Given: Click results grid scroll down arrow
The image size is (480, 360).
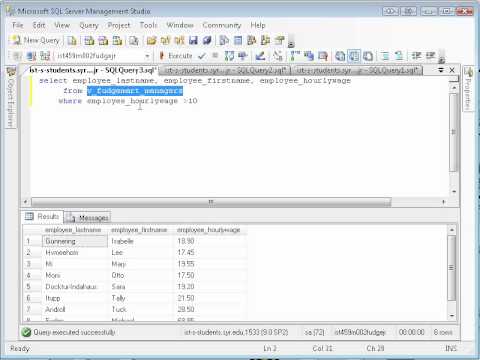Looking at the screenshot, I should click(452, 316).
